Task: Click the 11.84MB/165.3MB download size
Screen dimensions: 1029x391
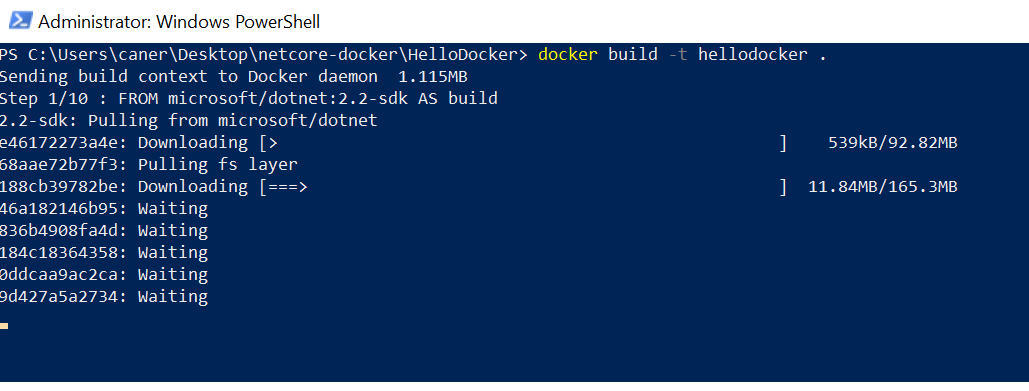Action: pyautogui.click(x=883, y=186)
